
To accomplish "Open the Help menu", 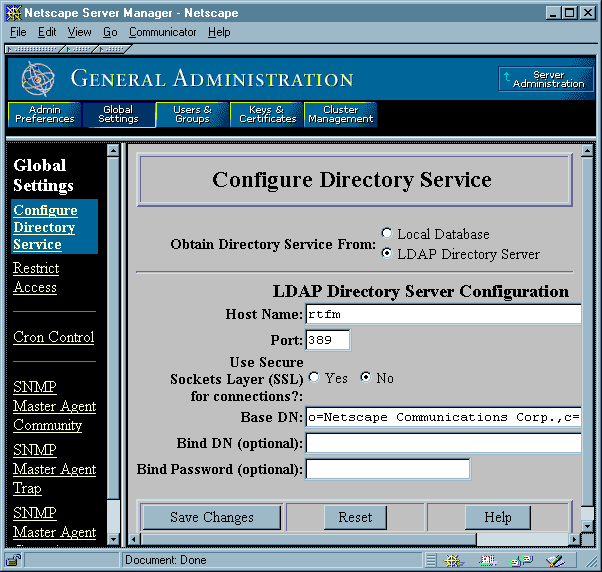I will coord(219,32).
